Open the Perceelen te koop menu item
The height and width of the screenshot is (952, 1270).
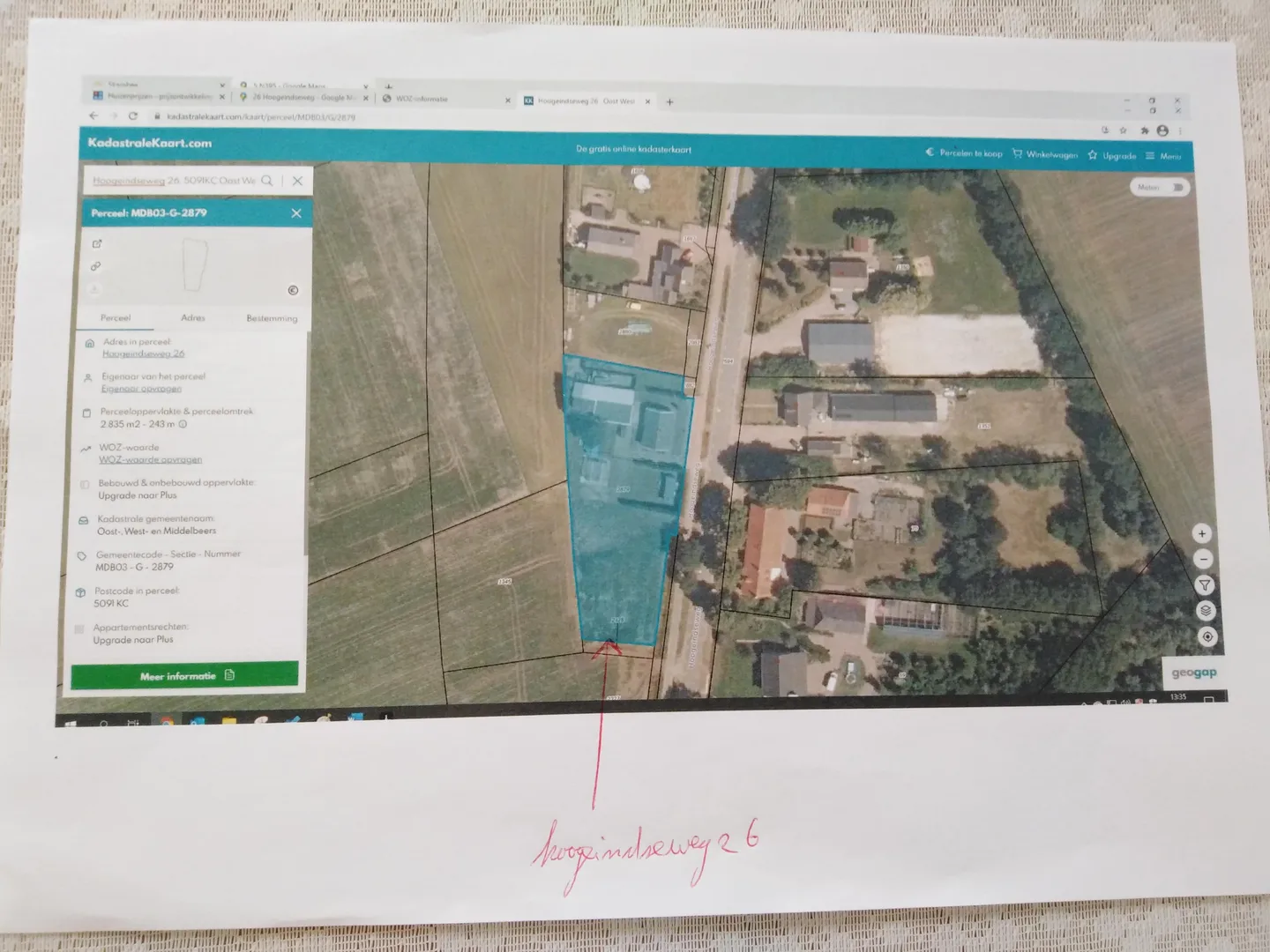(x=964, y=152)
